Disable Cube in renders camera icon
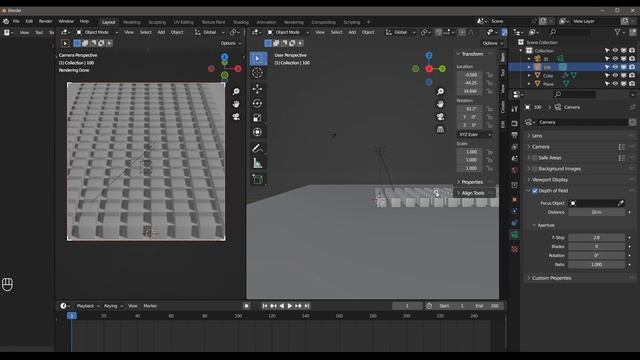Screen dimensions: 640x360 [632, 76]
